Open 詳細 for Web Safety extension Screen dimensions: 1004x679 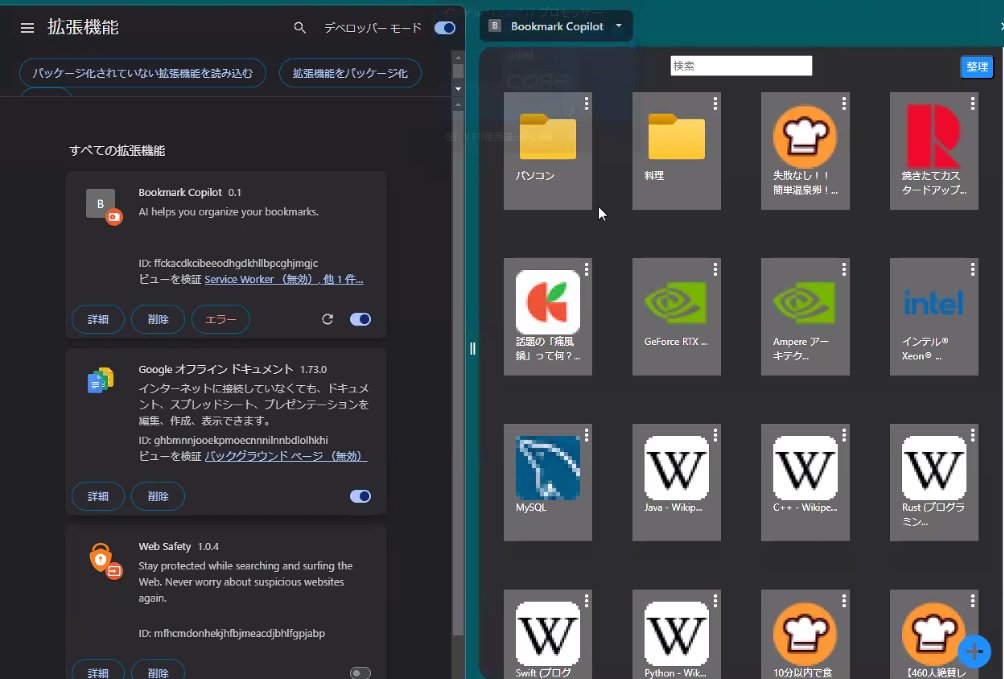click(x=98, y=671)
